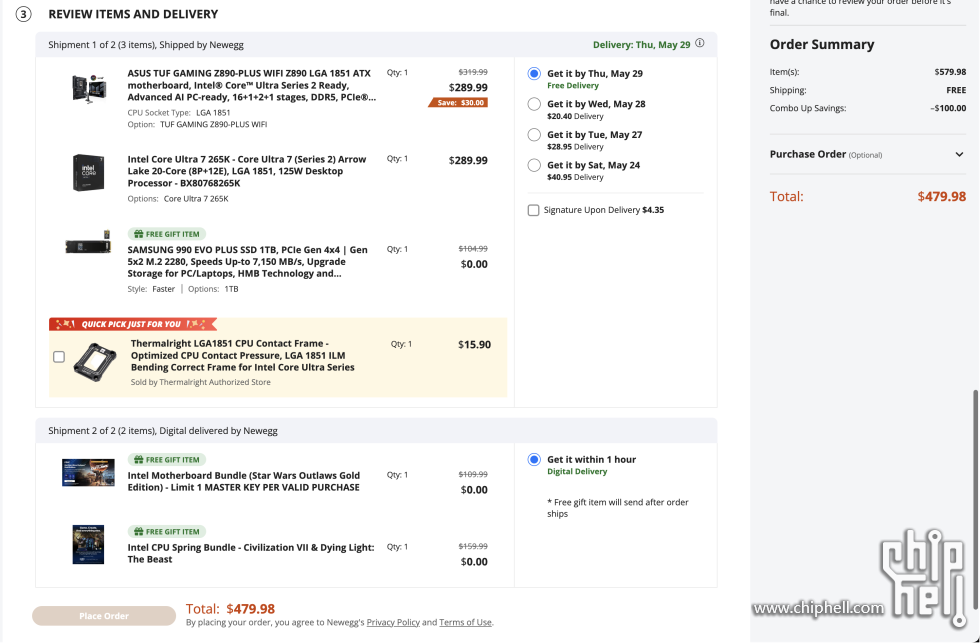Click the 'Delivery: Thu, May 29' header text

(x=641, y=45)
